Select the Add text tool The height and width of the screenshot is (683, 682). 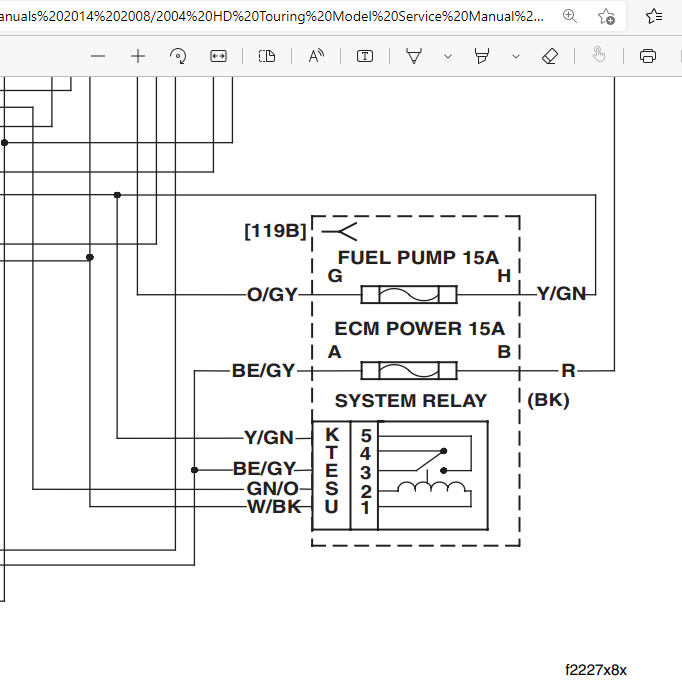[366, 56]
